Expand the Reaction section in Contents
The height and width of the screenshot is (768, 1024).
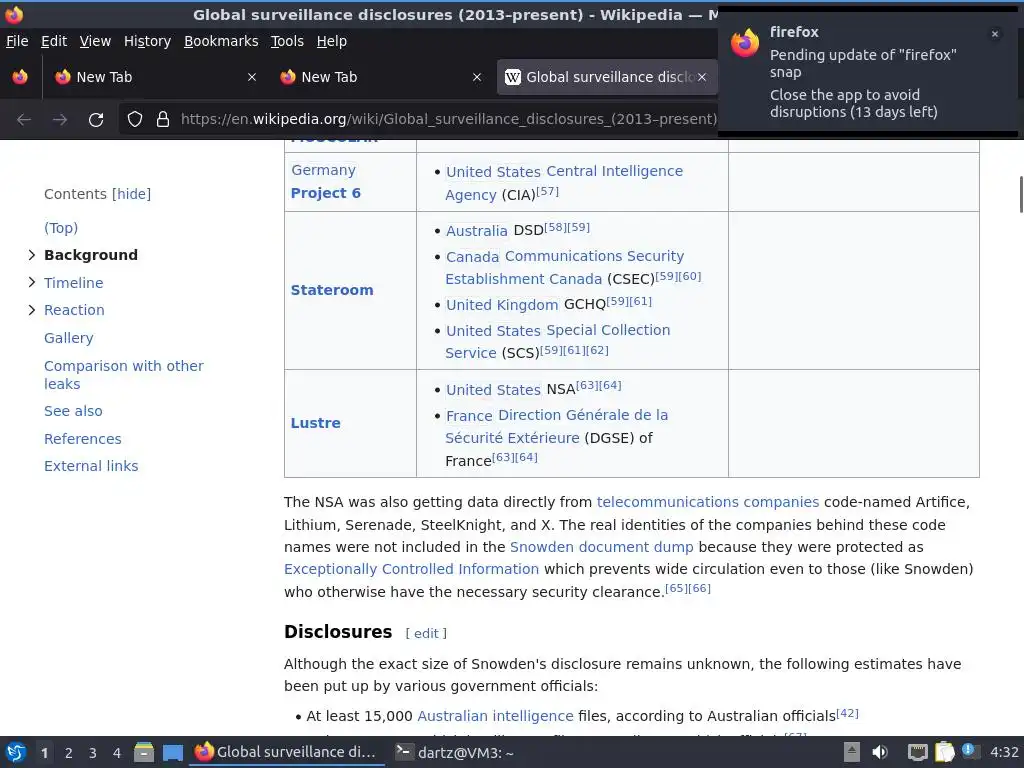click(x=31, y=310)
